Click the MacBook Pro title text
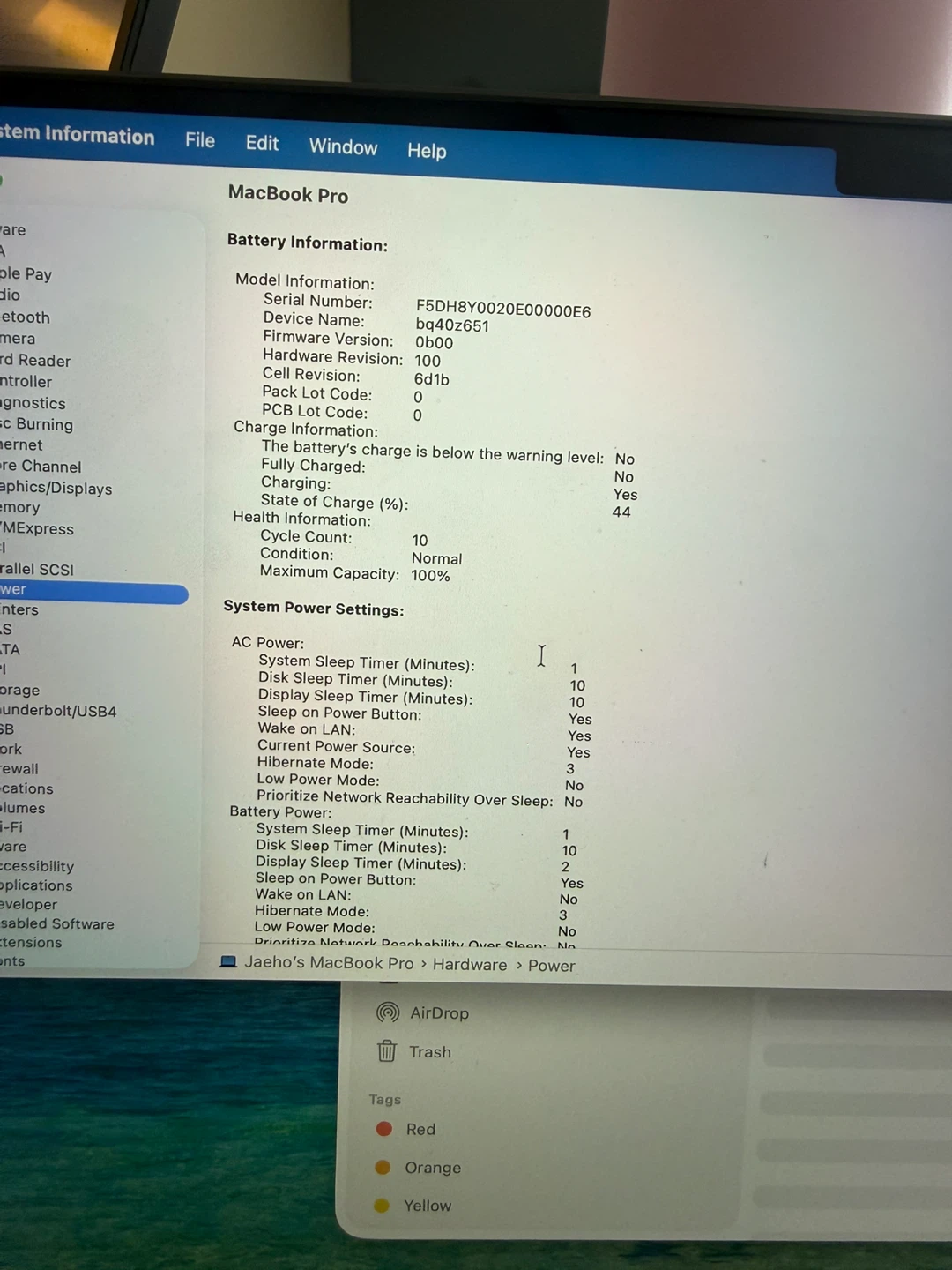This screenshot has height=1270, width=952. (288, 194)
